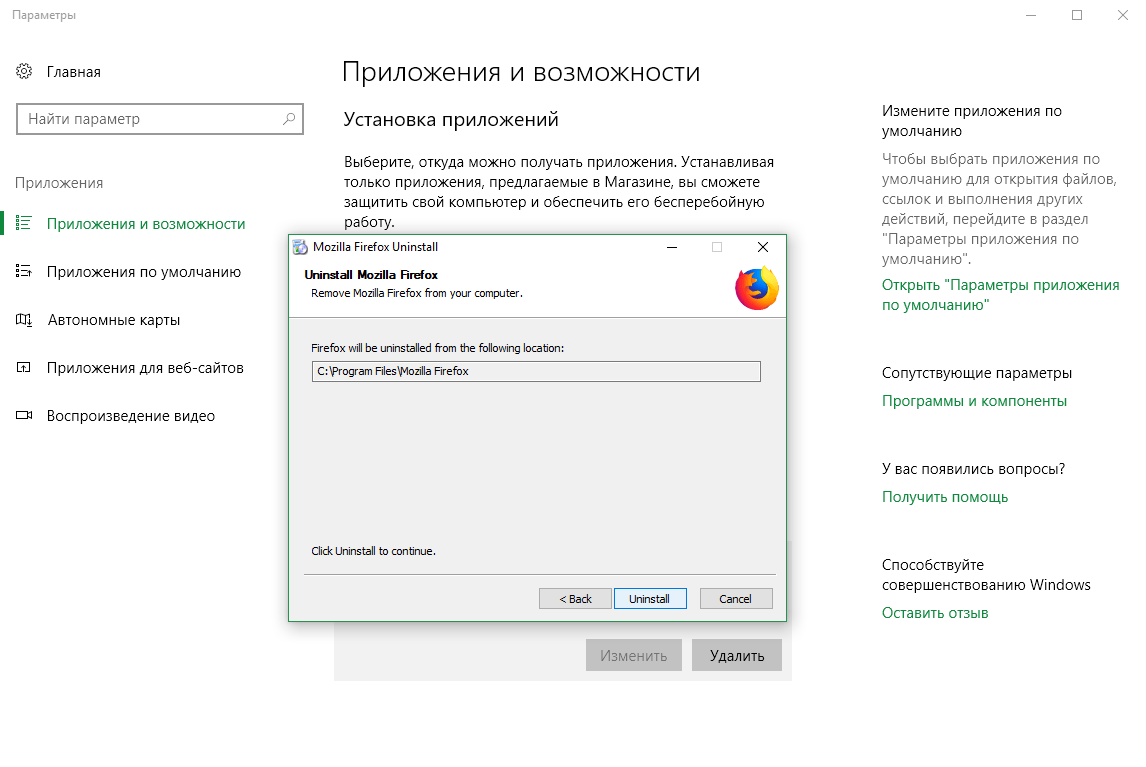This screenshot has height=767, width=1146.
Task: Focus the Найти параметр search field
Action: point(150,119)
